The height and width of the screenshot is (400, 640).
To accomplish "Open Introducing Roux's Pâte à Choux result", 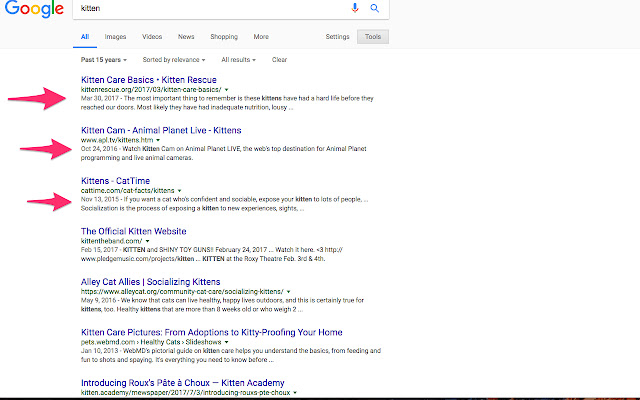I will tap(182, 383).
